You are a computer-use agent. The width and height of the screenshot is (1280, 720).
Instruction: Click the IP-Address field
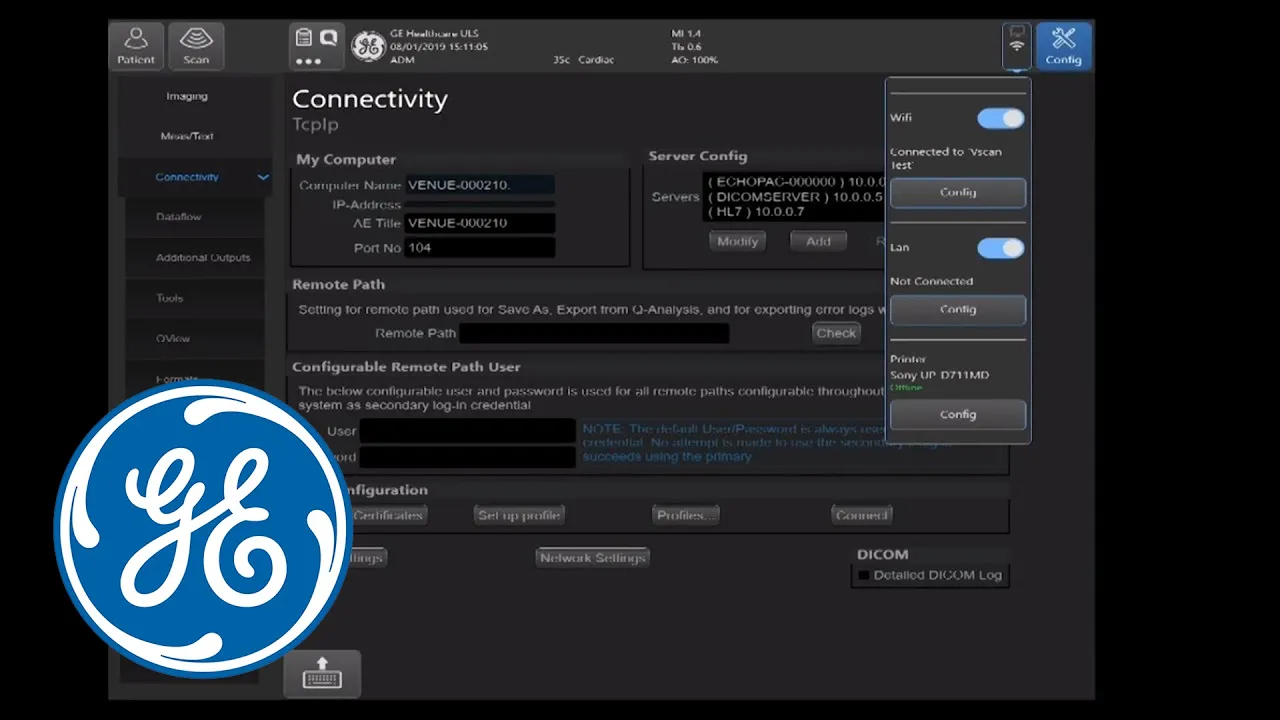point(480,204)
